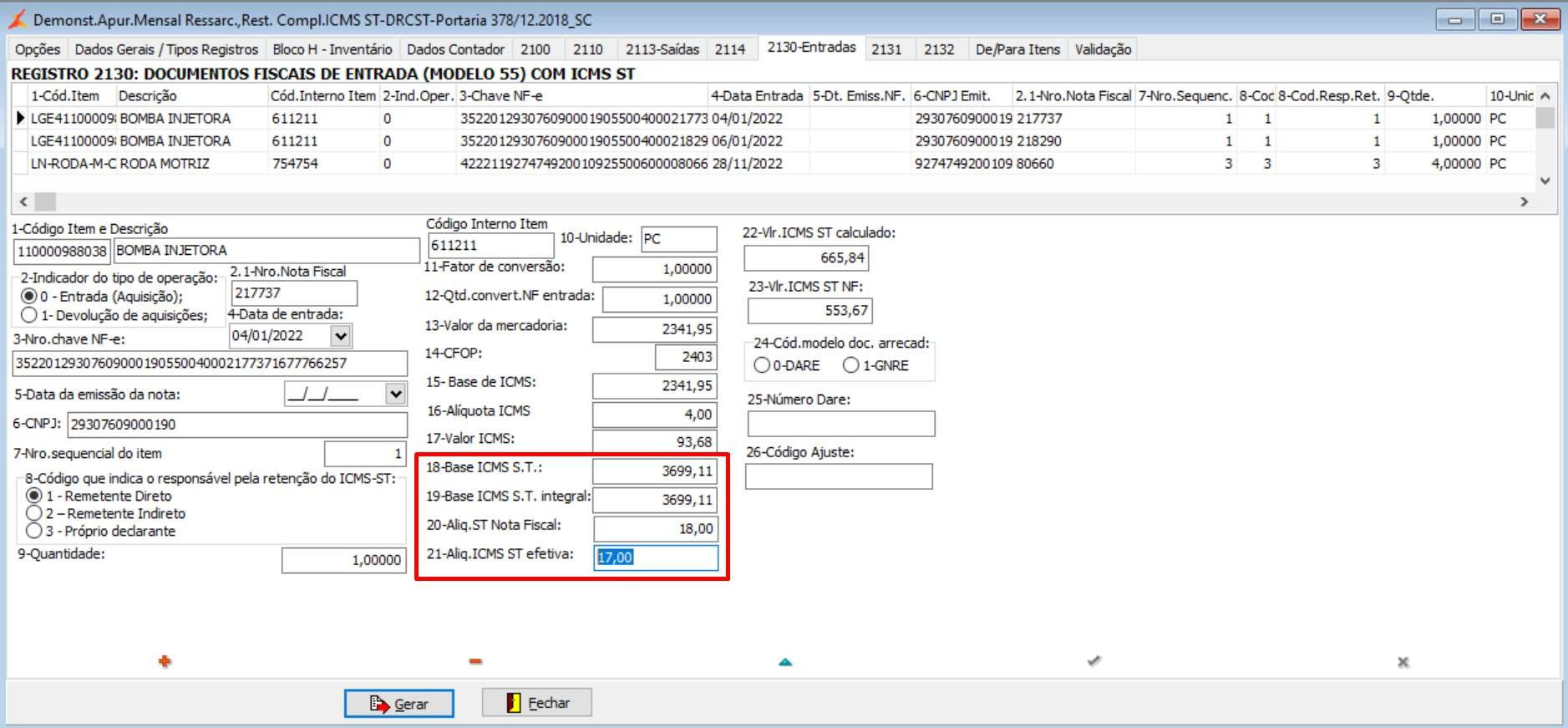Click the 9-Qtde. column header
1568x728 pixels.
click(1434, 96)
